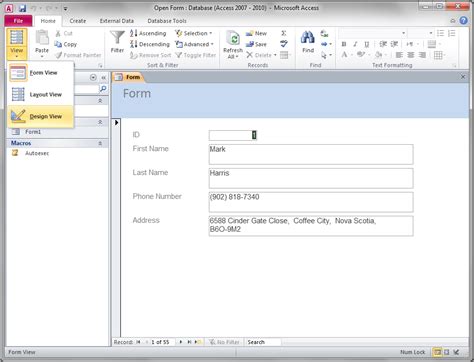Open the External Data ribbon tab
Image resolution: width=474 pixels, height=362 pixels.
pyautogui.click(x=117, y=21)
